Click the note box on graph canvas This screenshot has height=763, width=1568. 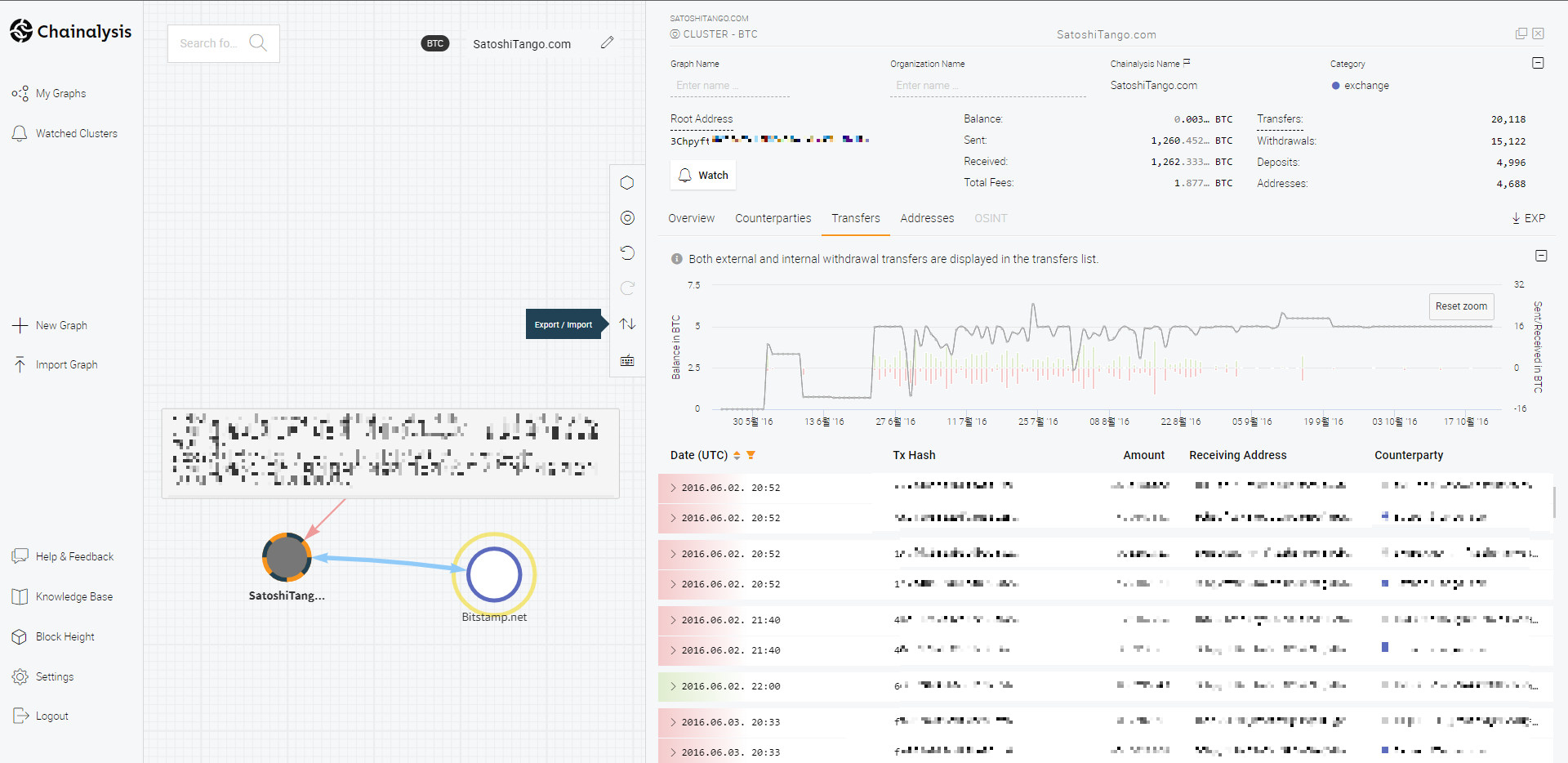coord(390,453)
